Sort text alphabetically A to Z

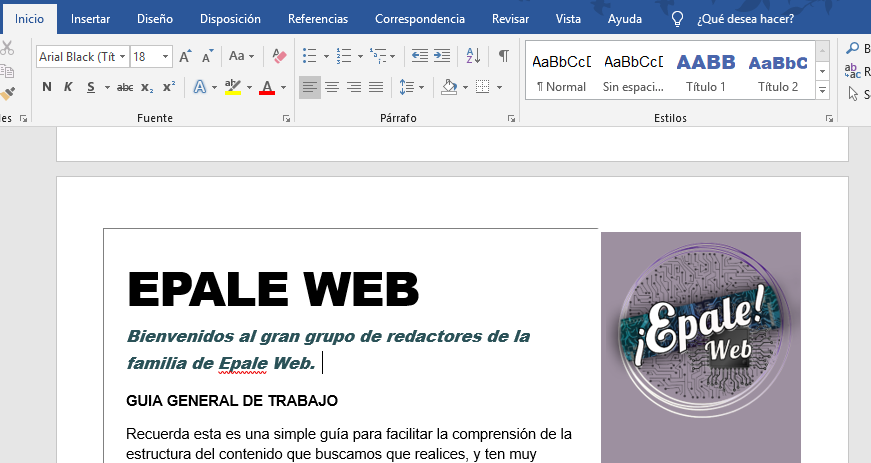click(x=473, y=56)
